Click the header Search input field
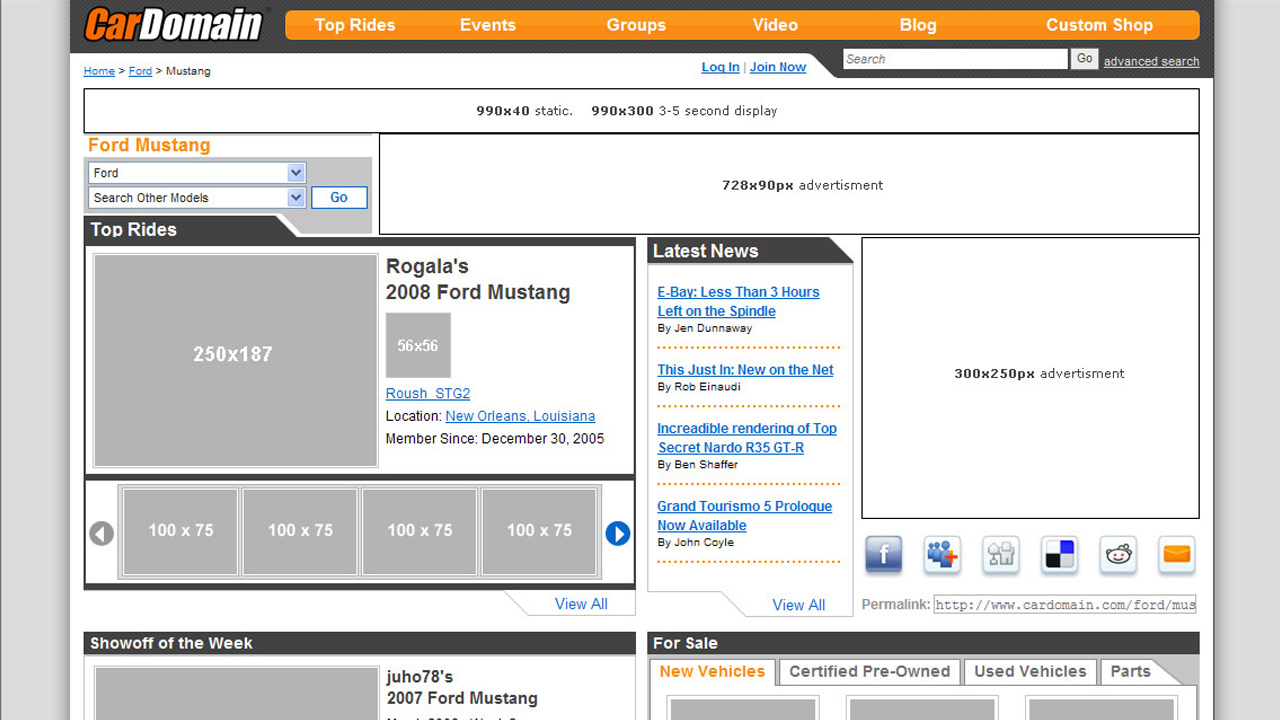Screen dimensions: 1280x720 click(x=955, y=59)
